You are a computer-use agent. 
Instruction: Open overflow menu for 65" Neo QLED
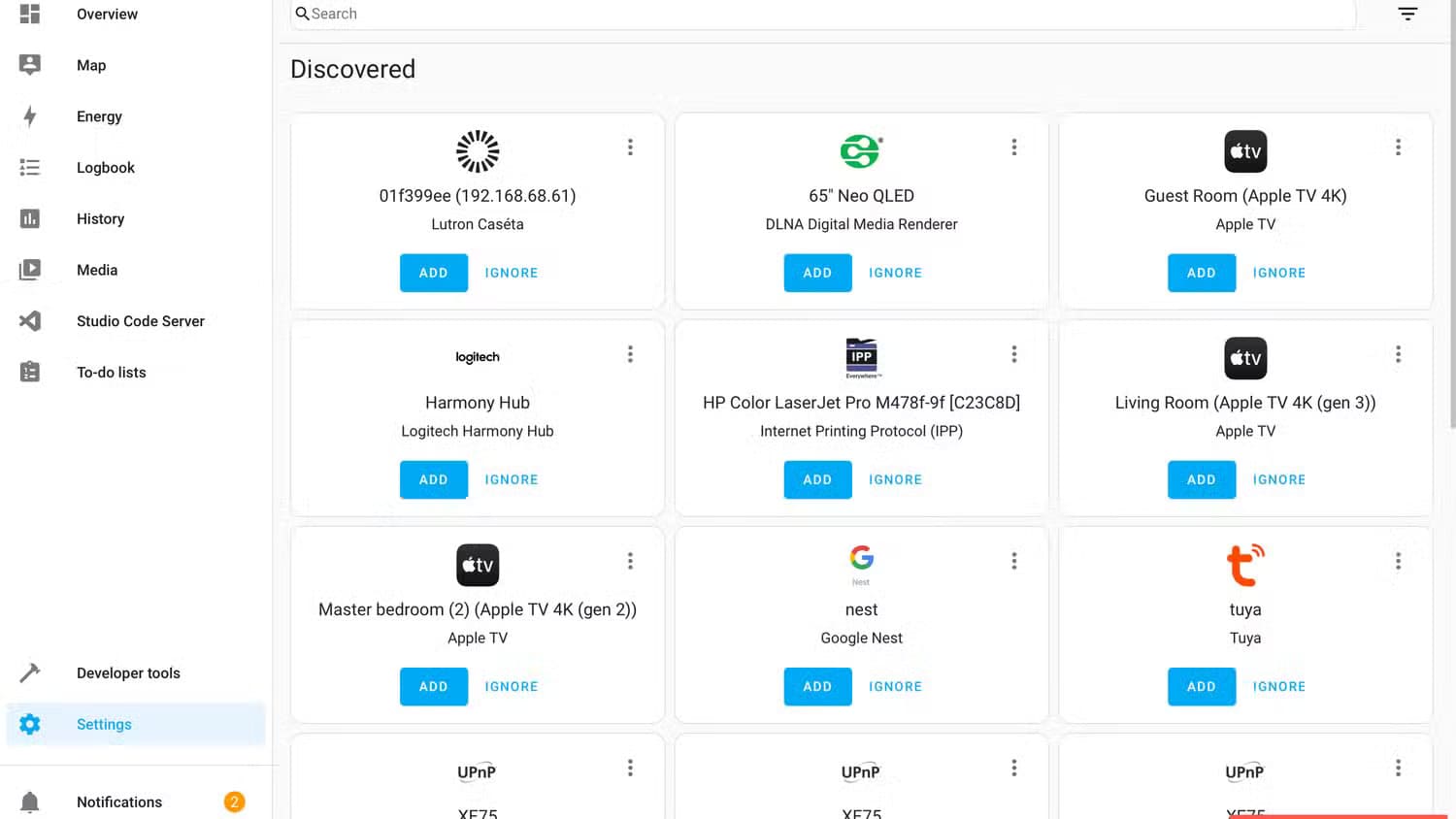pyautogui.click(x=1014, y=147)
